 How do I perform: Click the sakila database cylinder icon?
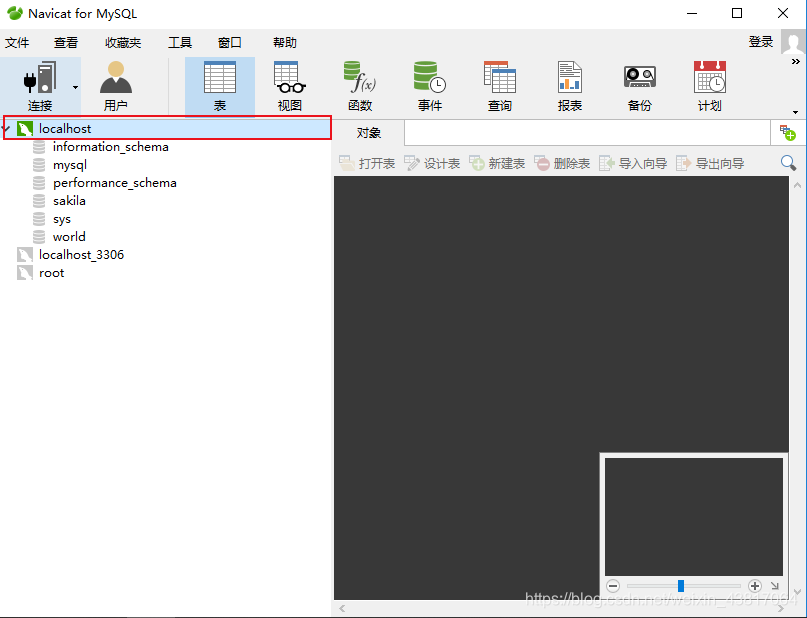pyautogui.click(x=39, y=201)
